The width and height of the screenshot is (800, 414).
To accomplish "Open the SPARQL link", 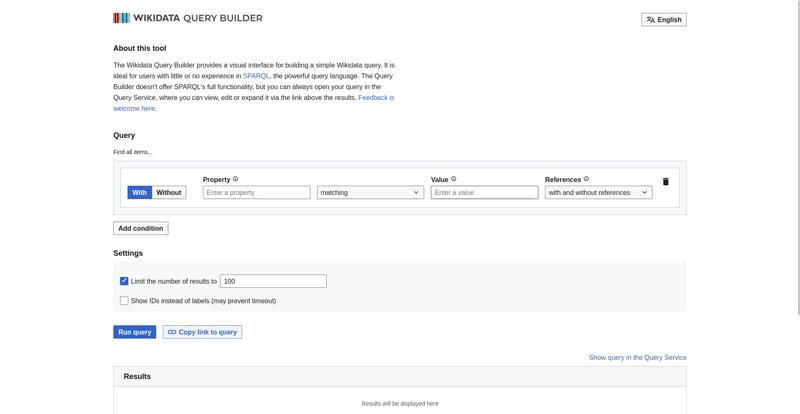I will pyautogui.click(x=256, y=76).
